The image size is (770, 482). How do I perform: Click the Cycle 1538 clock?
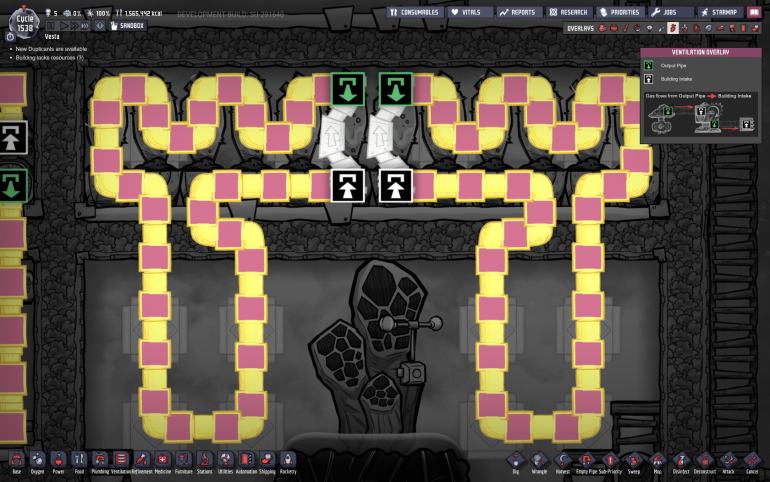pyautogui.click(x=24, y=23)
